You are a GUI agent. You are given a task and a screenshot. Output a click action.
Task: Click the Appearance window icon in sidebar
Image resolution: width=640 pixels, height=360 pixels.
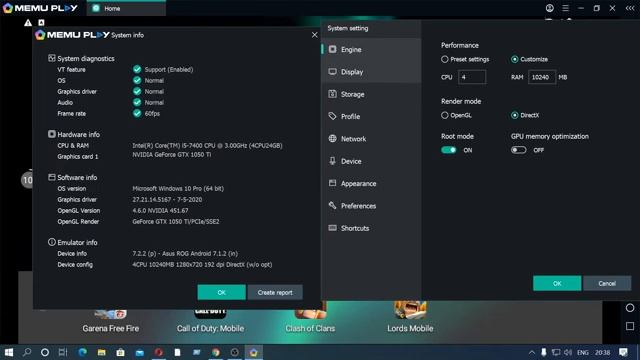[x=333, y=183]
